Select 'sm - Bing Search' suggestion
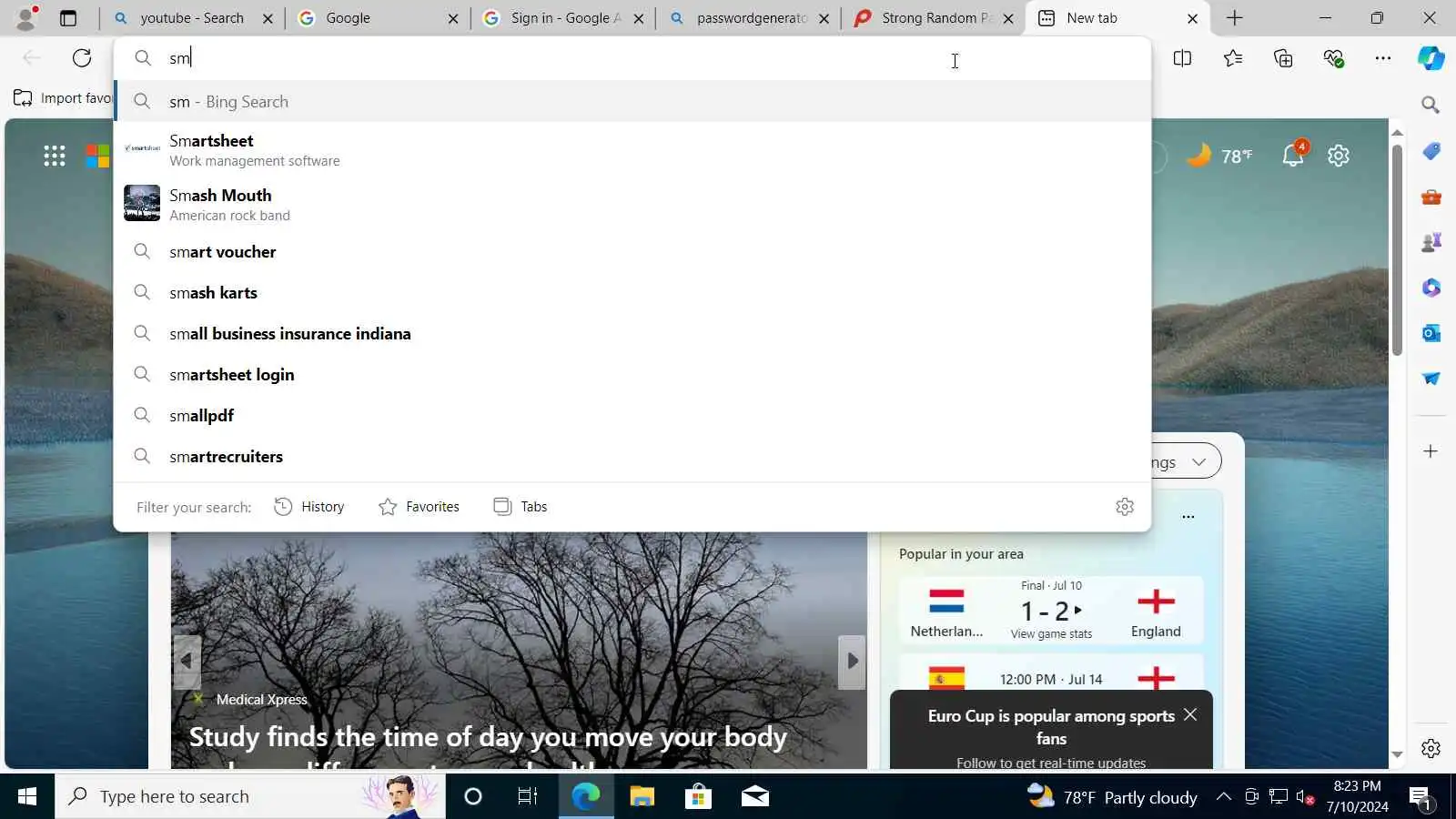Viewport: 1456px width, 819px height. pos(632,101)
